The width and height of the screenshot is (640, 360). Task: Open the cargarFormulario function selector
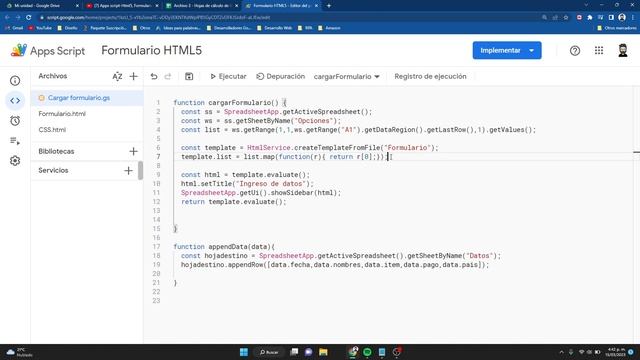[x=347, y=76]
